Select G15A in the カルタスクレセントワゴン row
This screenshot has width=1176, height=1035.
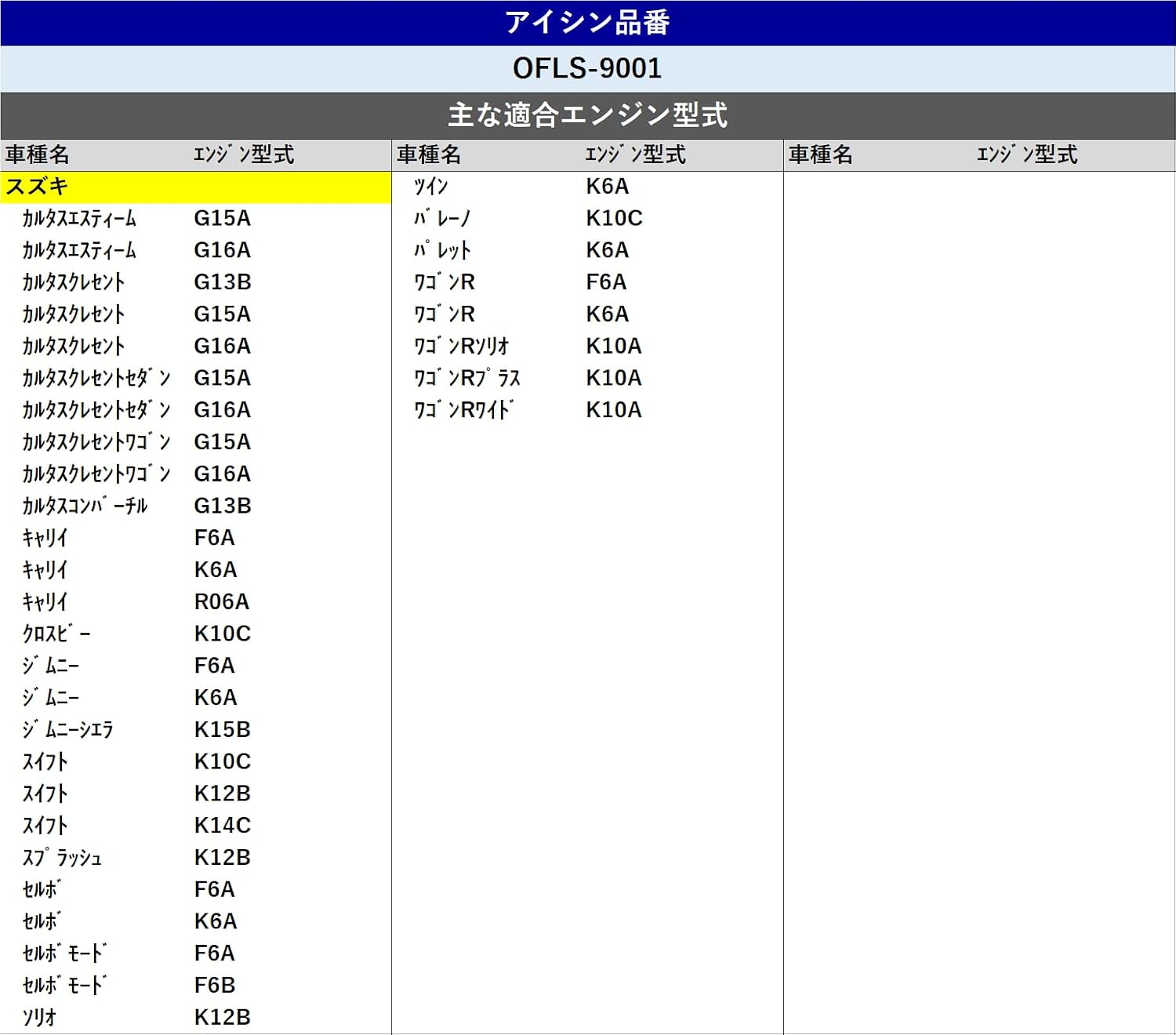[223, 442]
